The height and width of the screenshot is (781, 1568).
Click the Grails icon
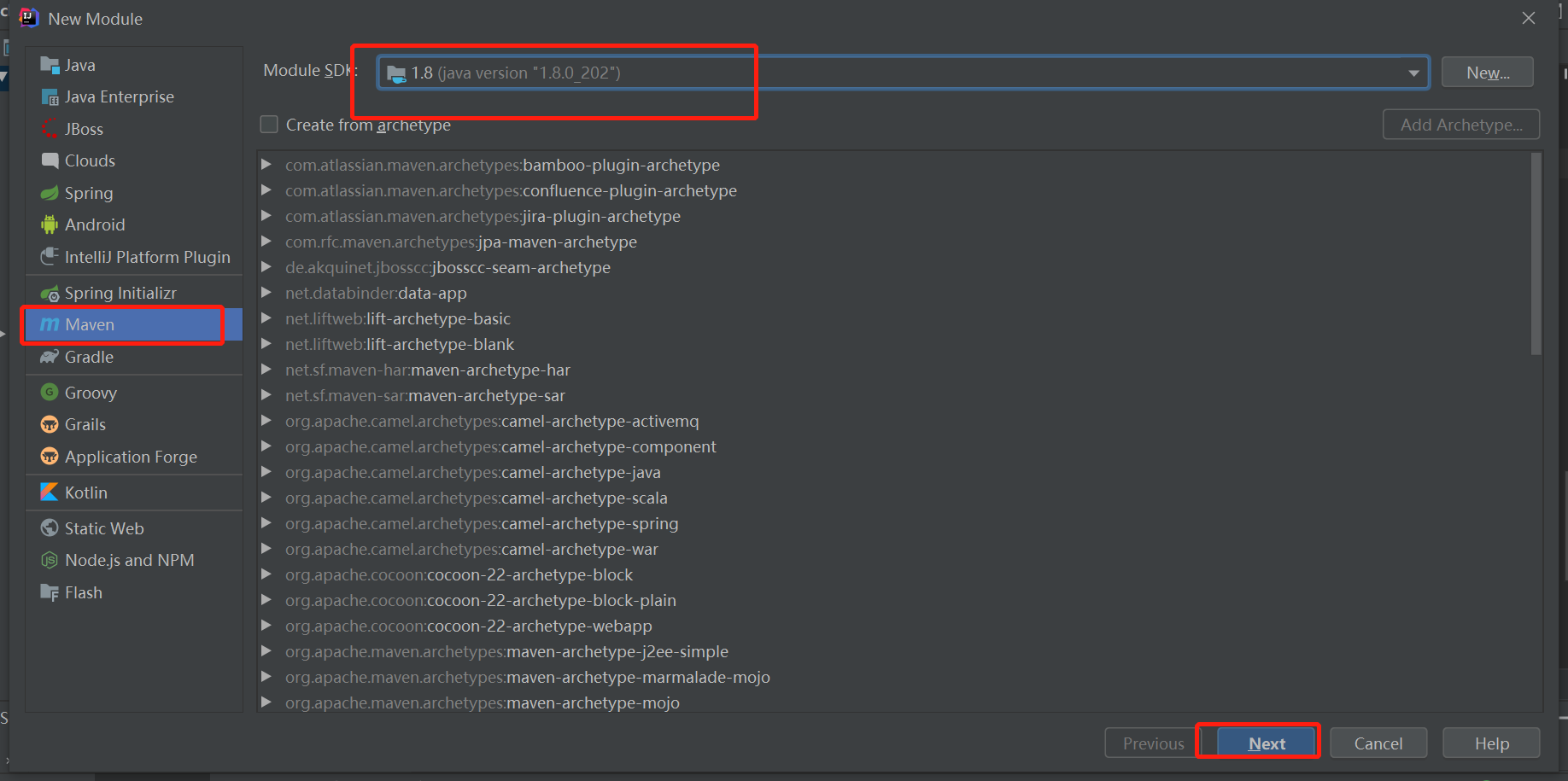click(x=50, y=424)
